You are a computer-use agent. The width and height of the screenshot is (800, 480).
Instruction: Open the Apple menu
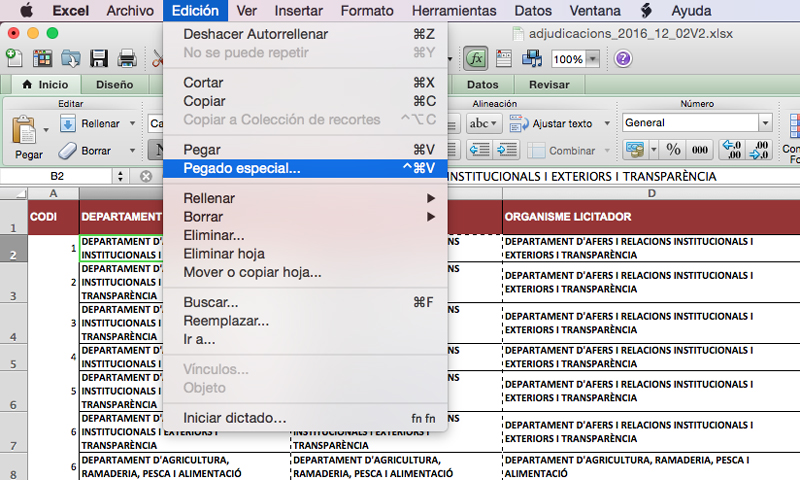(x=26, y=10)
